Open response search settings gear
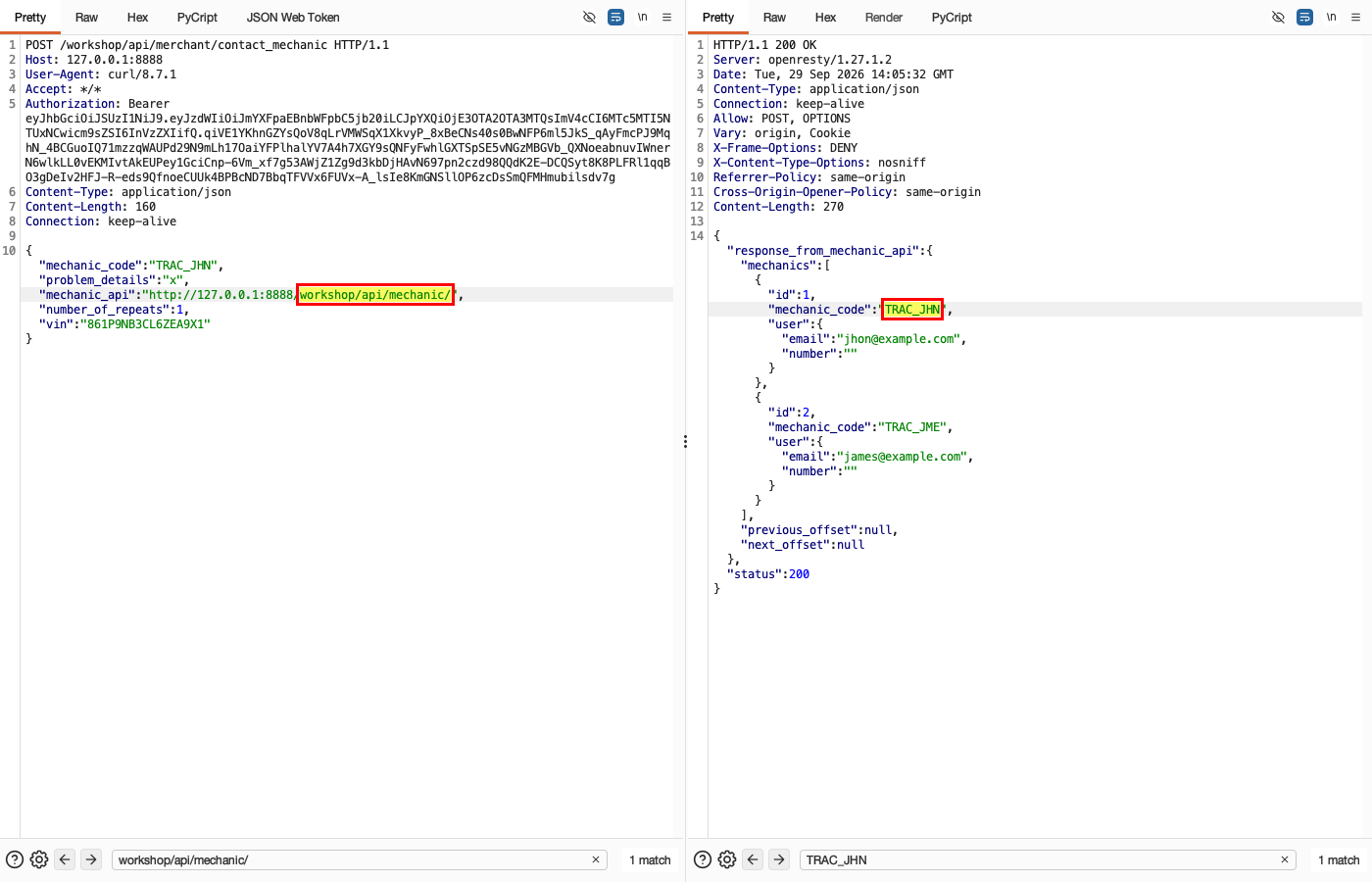Image resolution: width=1372 pixels, height=882 pixels. click(727, 859)
